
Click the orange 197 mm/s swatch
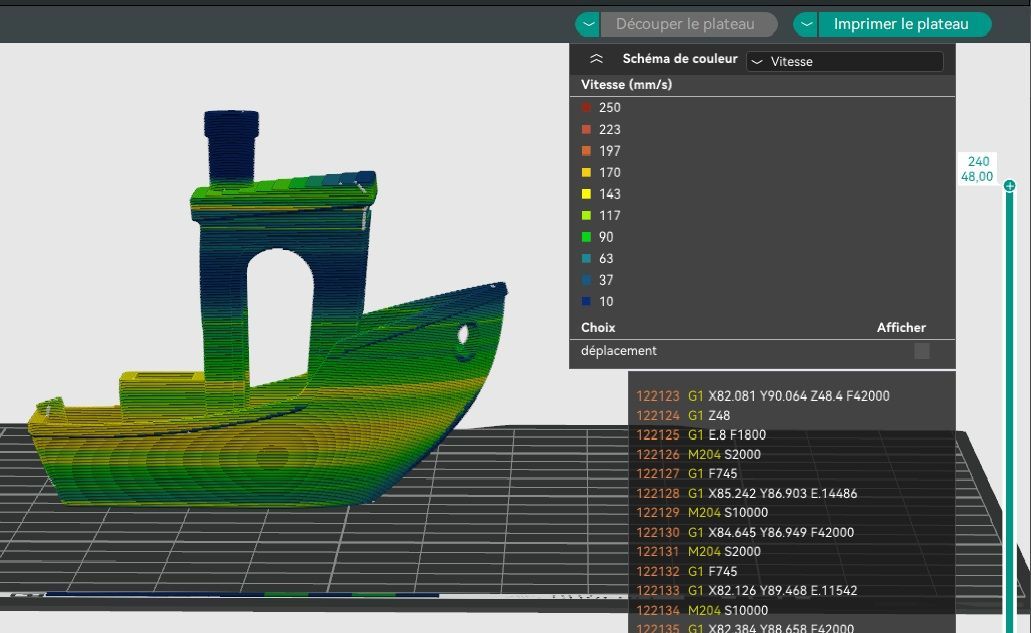(587, 151)
